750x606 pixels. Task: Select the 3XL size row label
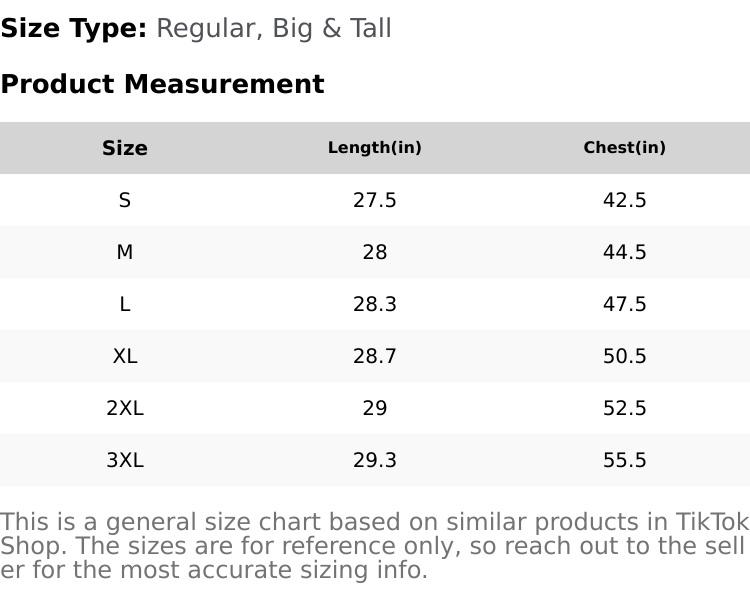click(125, 460)
